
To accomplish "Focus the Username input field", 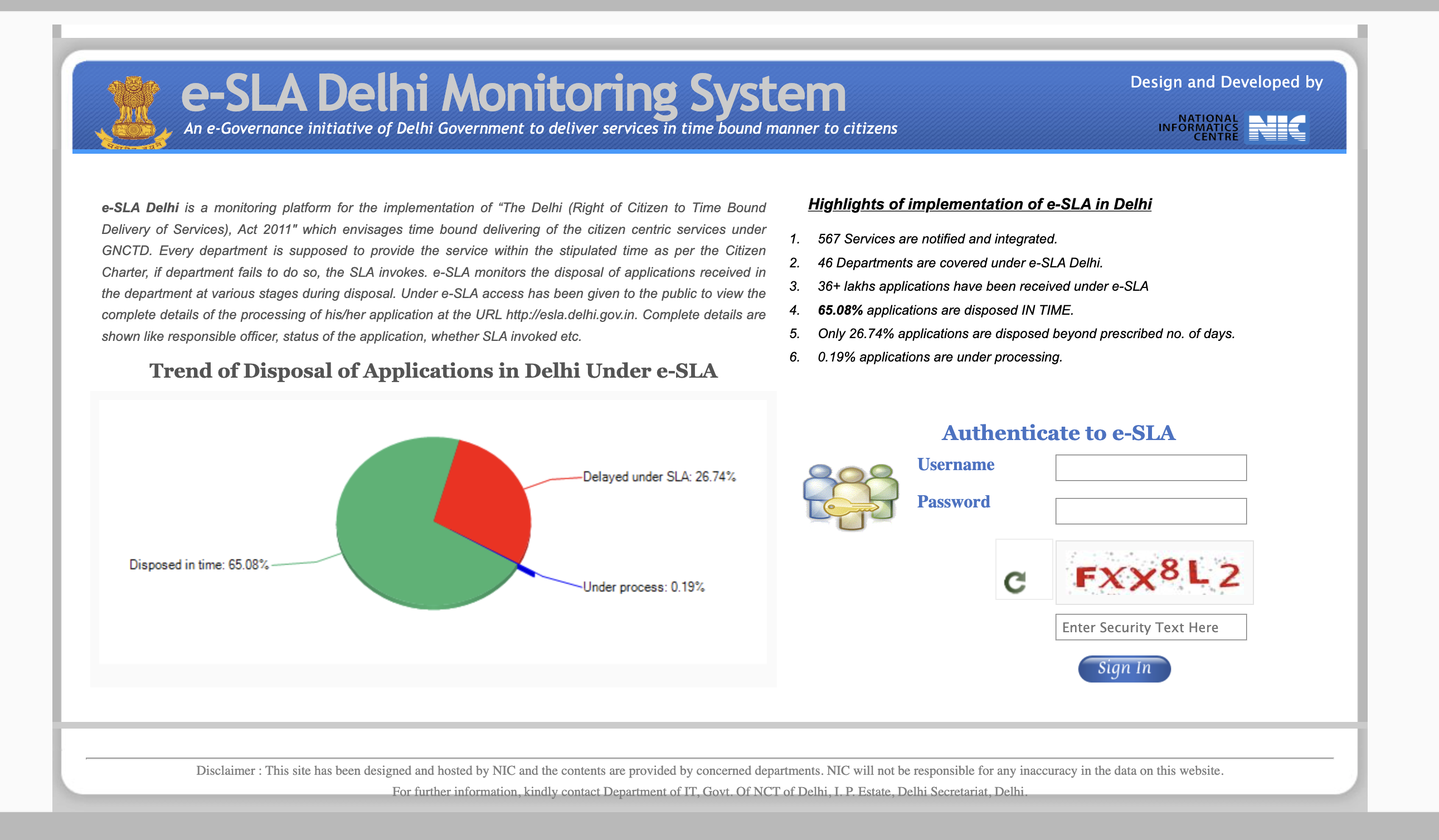I will (x=1150, y=467).
